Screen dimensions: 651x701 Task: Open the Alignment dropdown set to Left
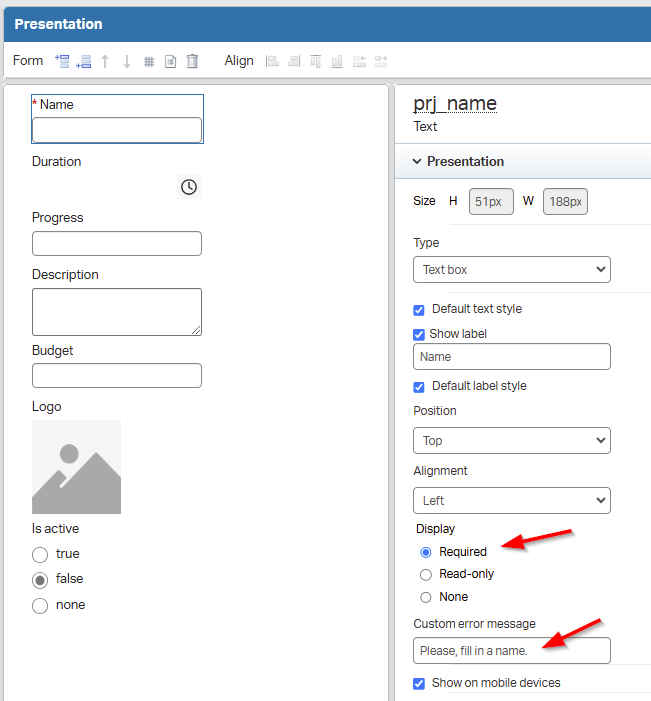pos(511,500)
